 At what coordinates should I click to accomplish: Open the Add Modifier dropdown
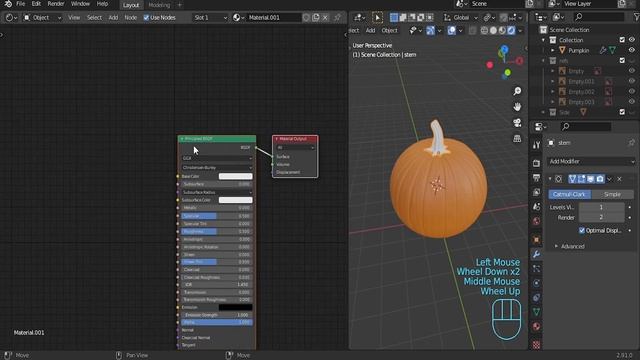(591, 161)
